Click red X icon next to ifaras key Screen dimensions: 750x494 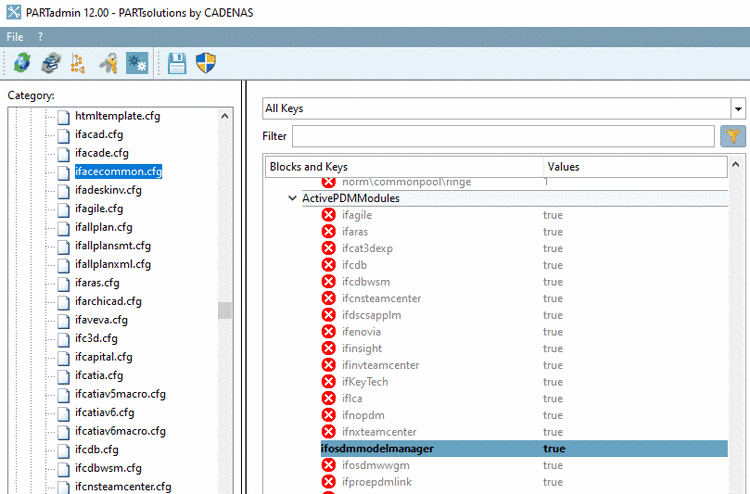[329, 231]
